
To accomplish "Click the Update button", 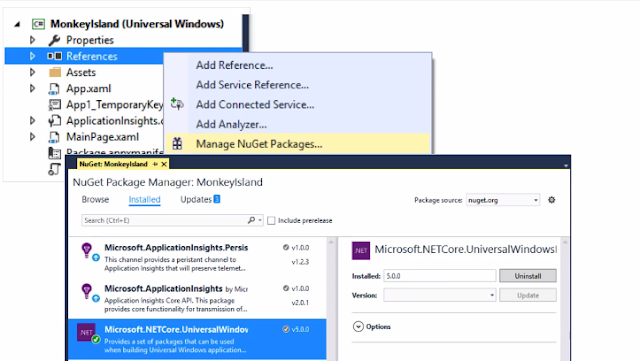I will [x=528, y=295].
